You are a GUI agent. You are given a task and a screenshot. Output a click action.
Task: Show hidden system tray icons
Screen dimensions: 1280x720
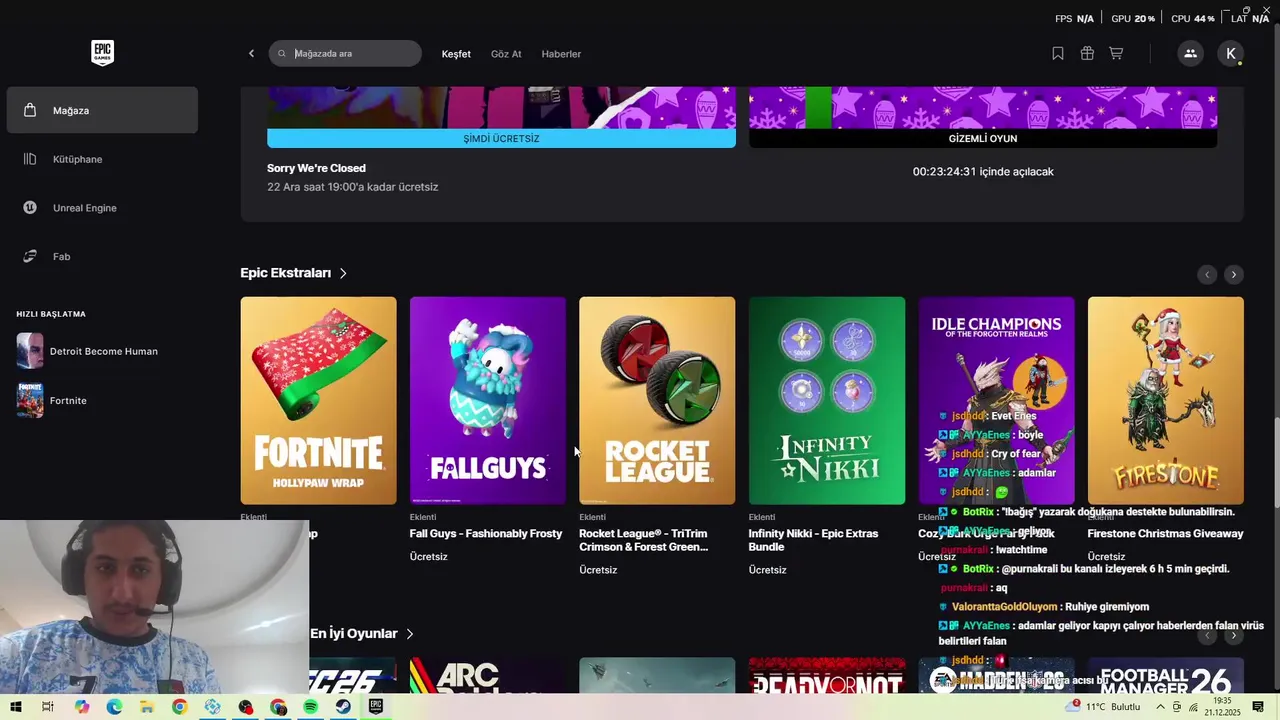1161,707
